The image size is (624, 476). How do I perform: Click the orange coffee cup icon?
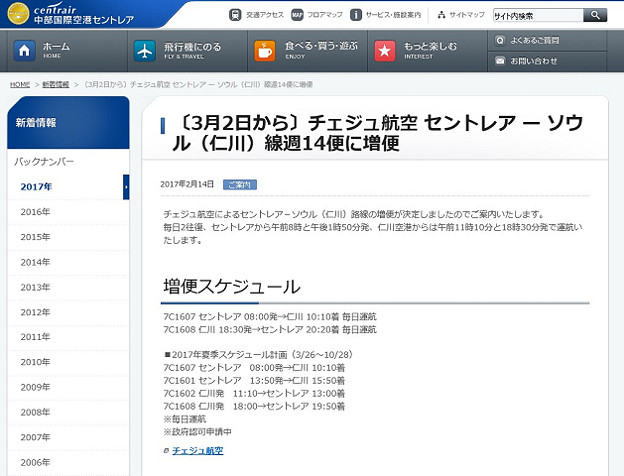[265, 51]
